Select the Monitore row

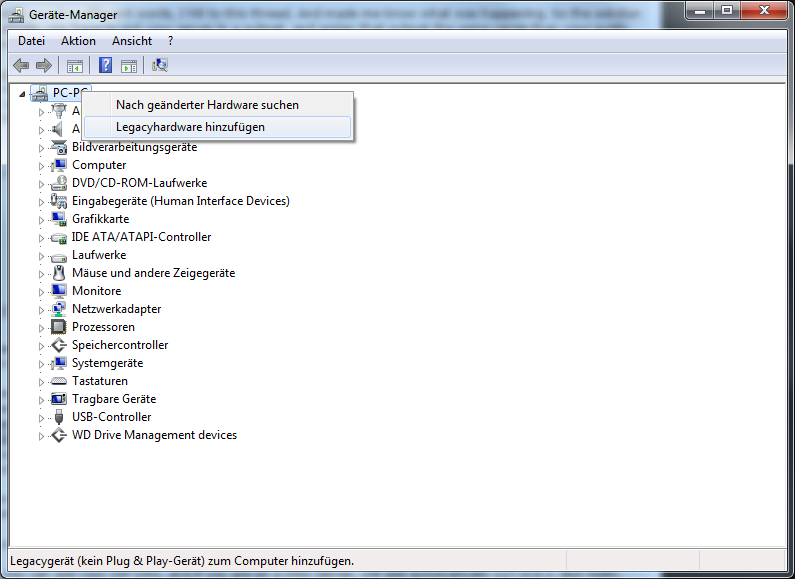click(96, 291)
